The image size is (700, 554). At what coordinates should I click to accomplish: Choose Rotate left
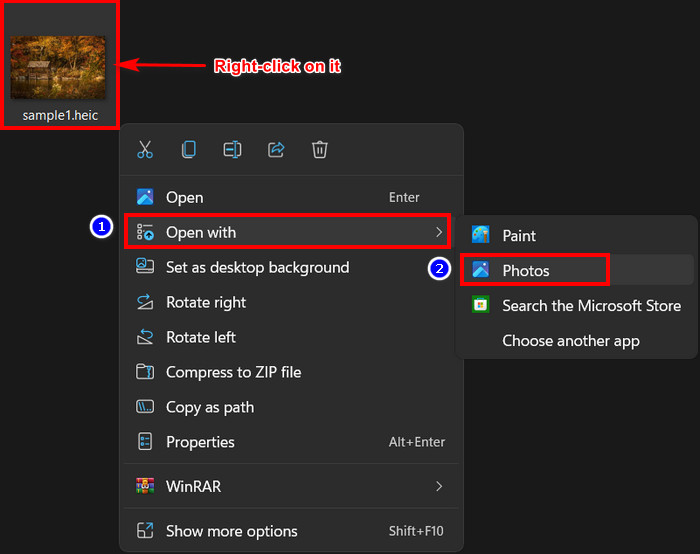tap(292, 337)
